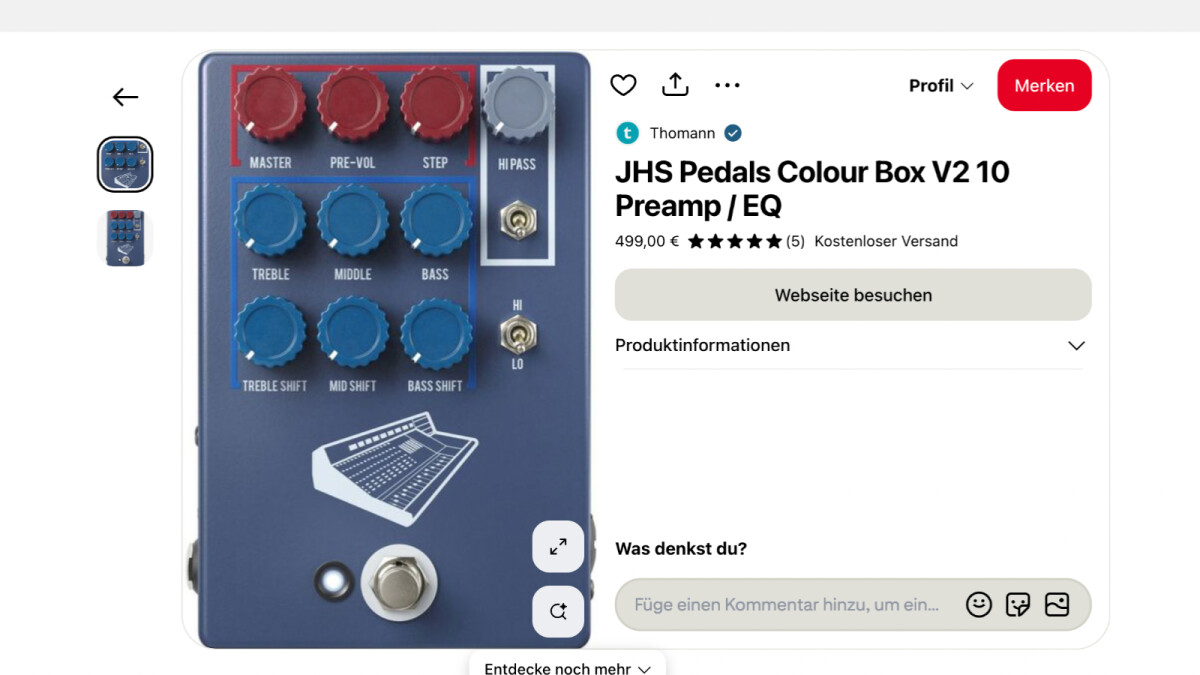Click the Webseite besuchen button

pyautogui.click(x=853, y=295)
